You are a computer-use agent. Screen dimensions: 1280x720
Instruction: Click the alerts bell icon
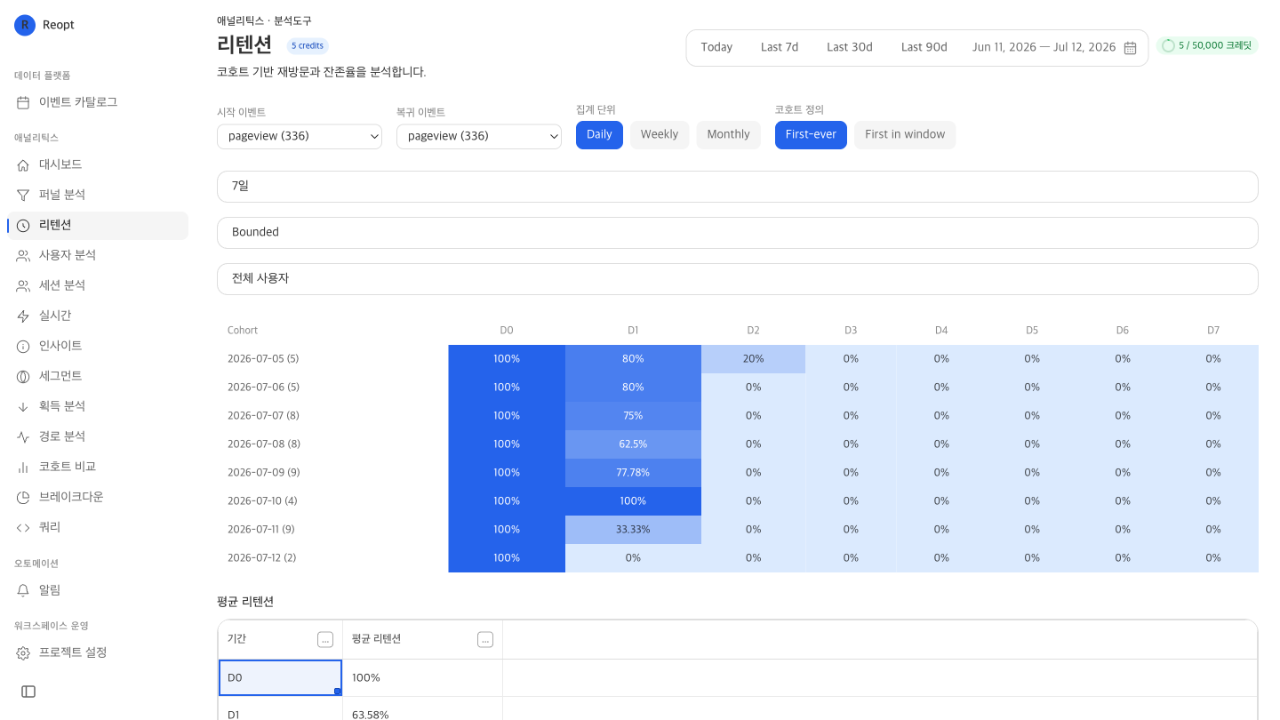tap(23, 591)
